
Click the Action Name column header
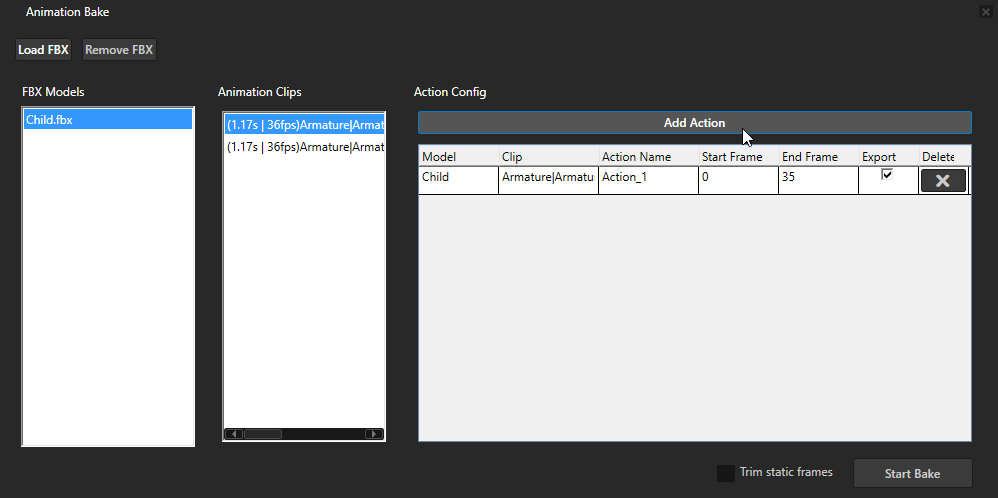[x=649, y=157]
